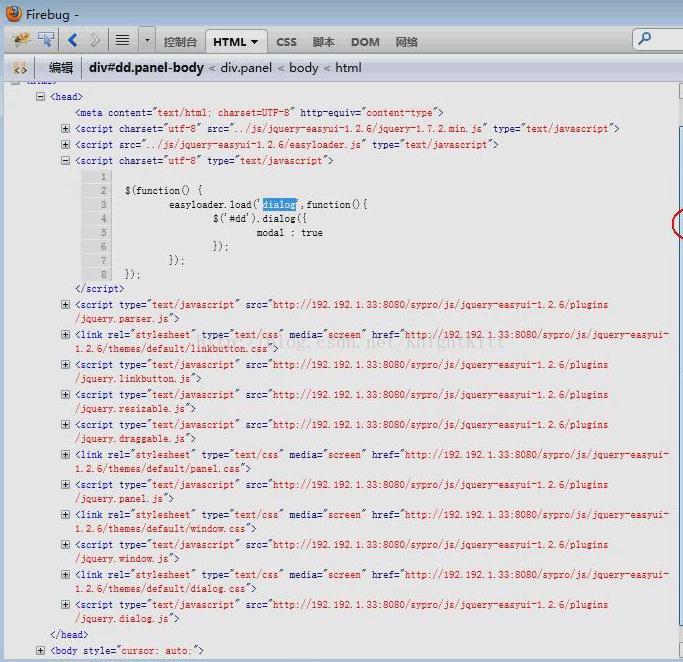Viewport: 683px width, 662px height.
Task: Open the dropdown arrow next to lines icon
Action: 147,41
